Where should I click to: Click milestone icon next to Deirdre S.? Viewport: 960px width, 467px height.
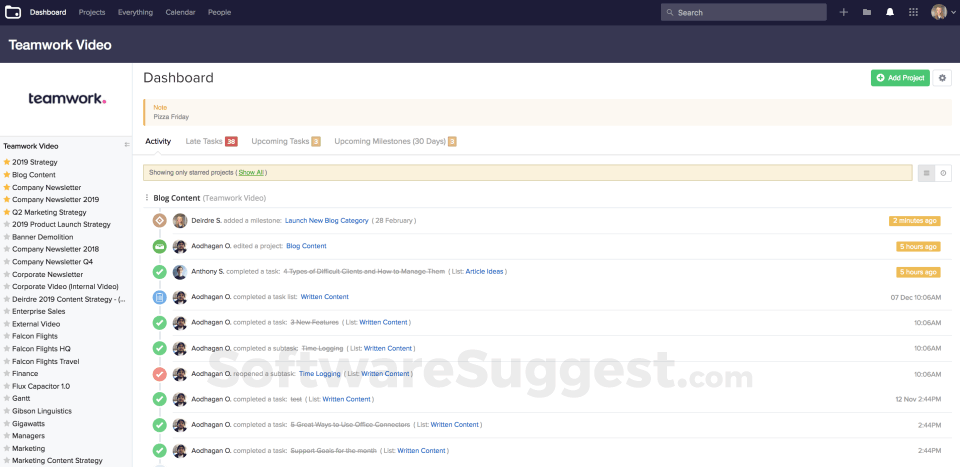tap(160, 220)
